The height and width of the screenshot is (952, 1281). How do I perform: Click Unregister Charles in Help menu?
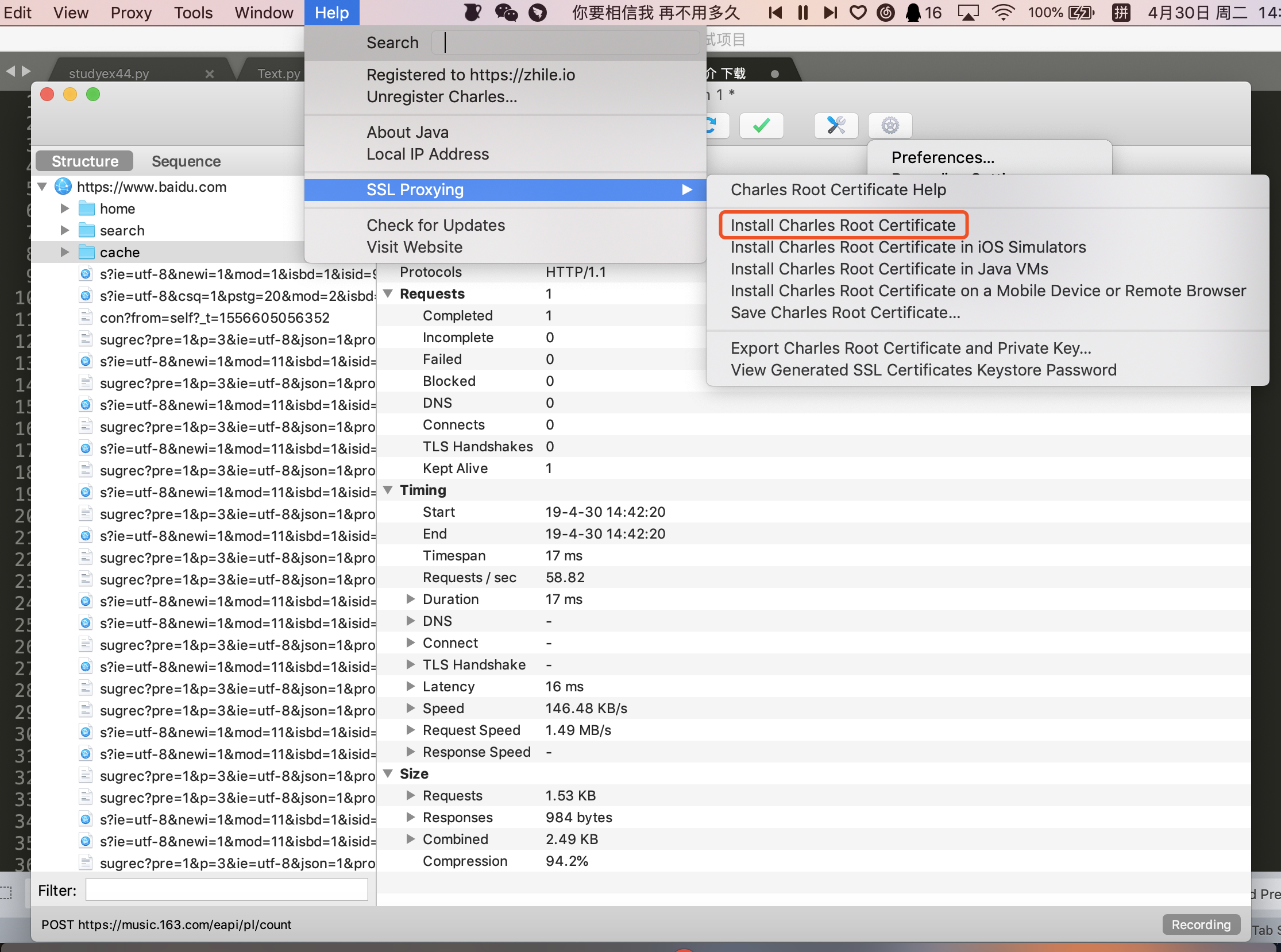point(442,96)
